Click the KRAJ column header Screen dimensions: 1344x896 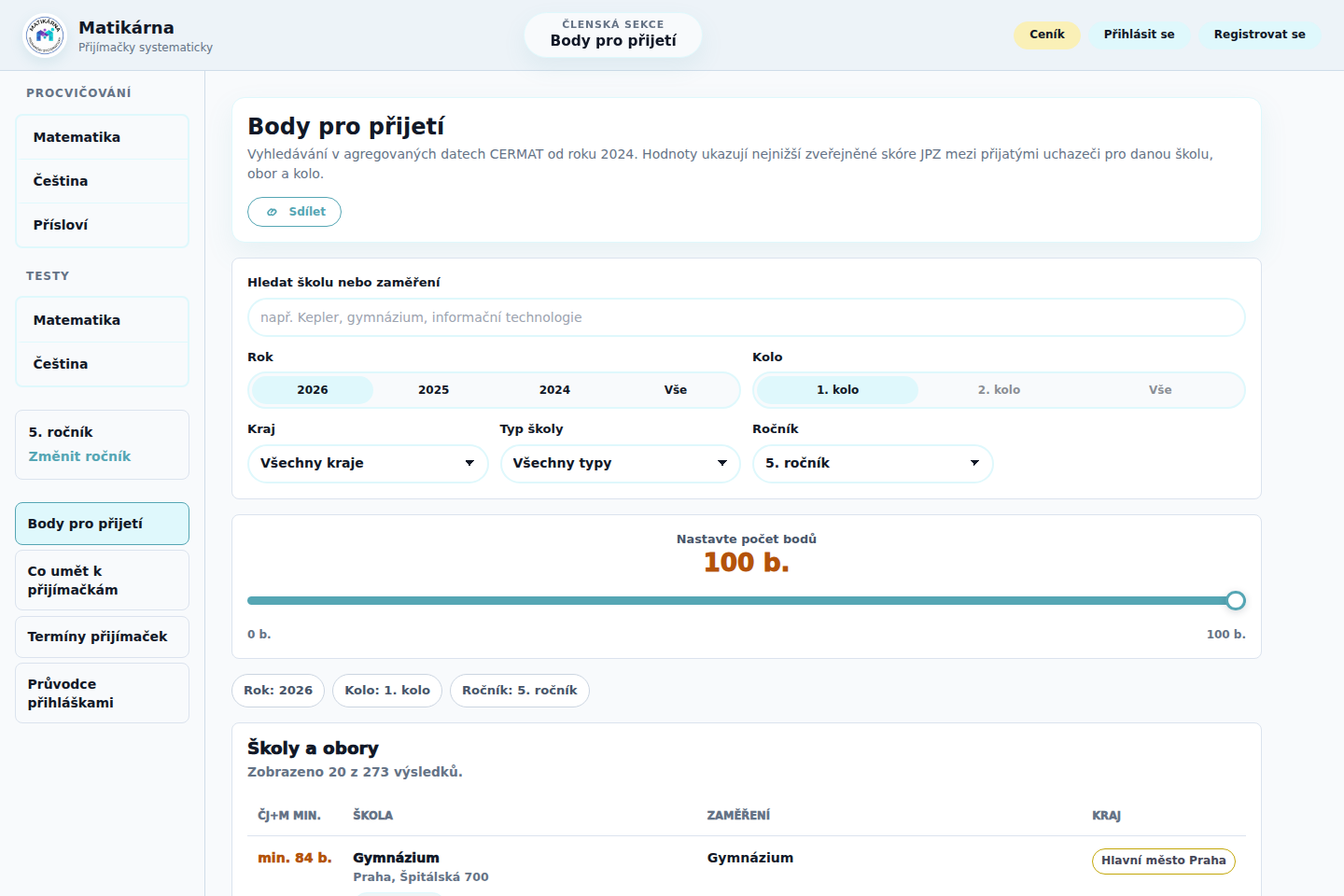pos(1107,816)
